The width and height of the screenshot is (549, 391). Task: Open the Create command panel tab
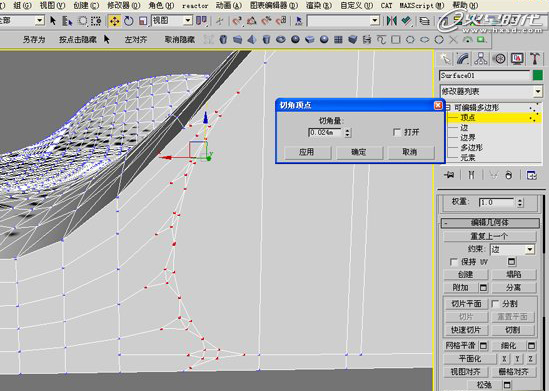tap(445, 58)
